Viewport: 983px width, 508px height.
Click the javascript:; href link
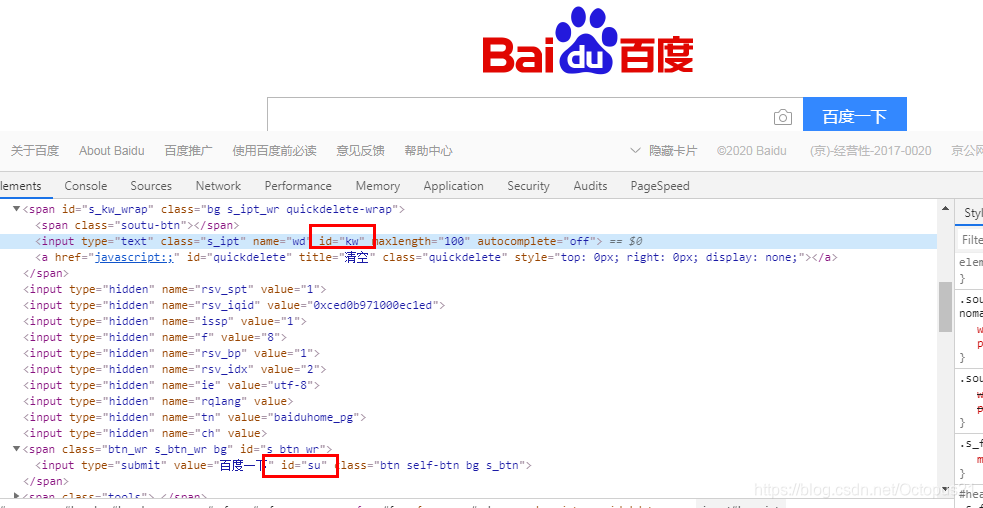coord(134,257)
